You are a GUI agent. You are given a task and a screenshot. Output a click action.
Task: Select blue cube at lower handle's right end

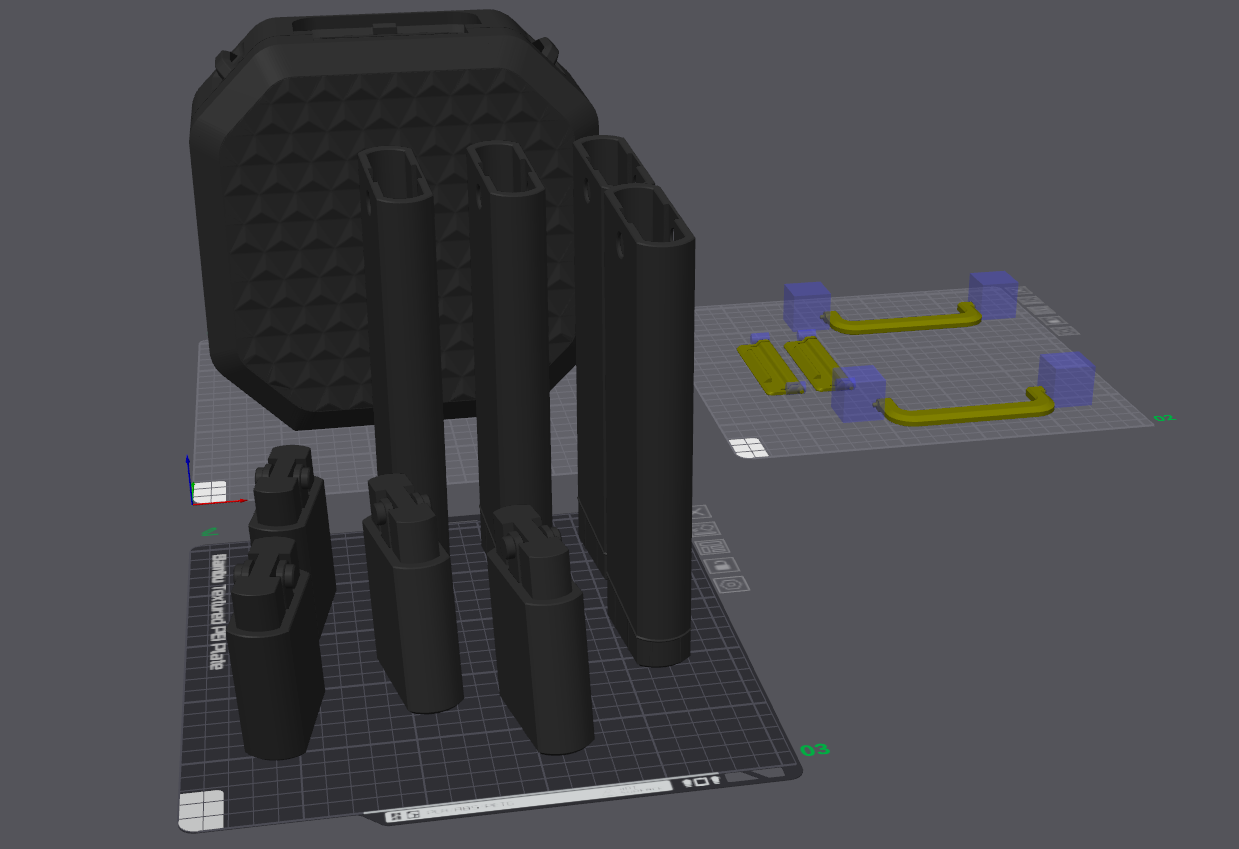tap(1066, 380)
